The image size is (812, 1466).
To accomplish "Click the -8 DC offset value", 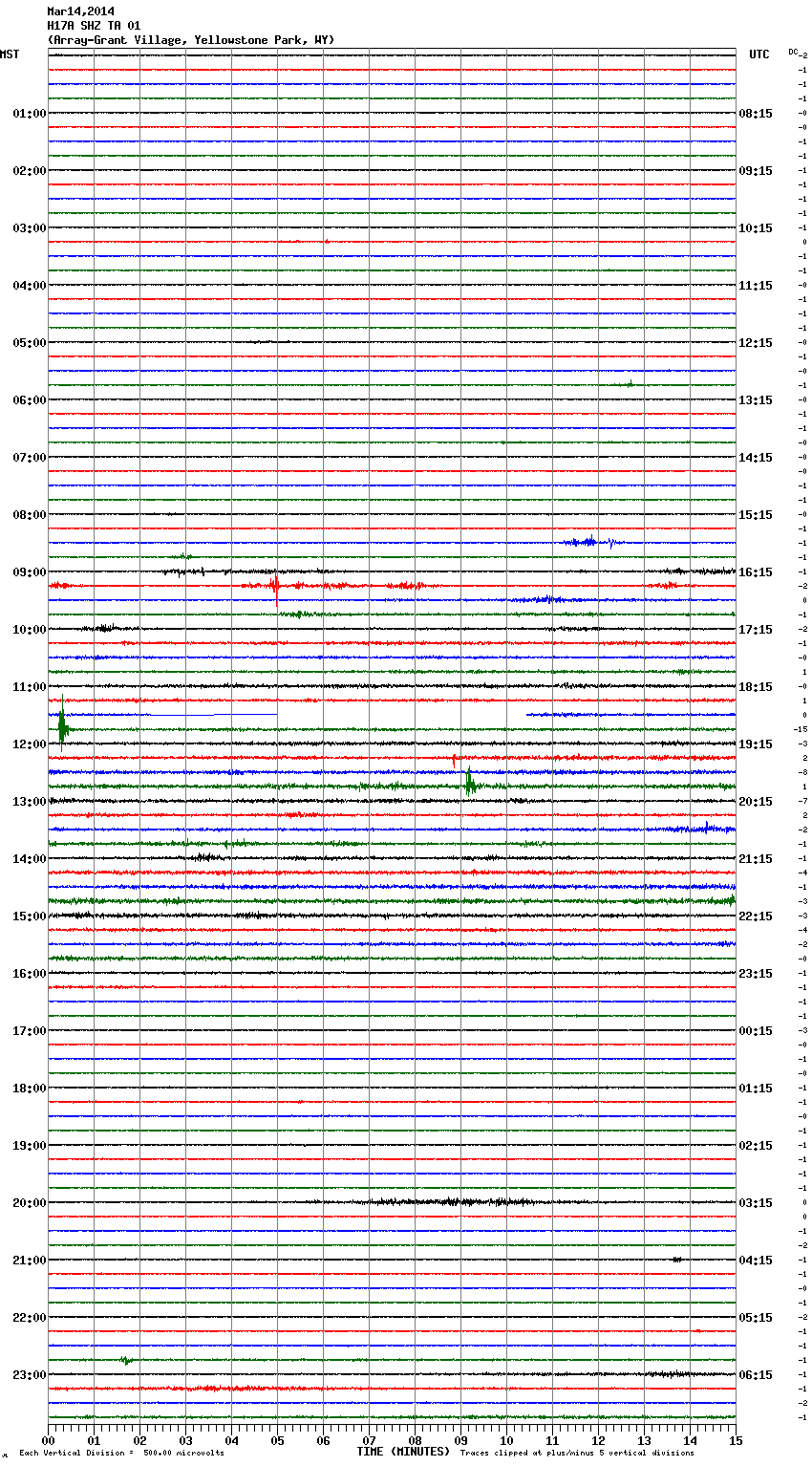I will pos(802,773).
